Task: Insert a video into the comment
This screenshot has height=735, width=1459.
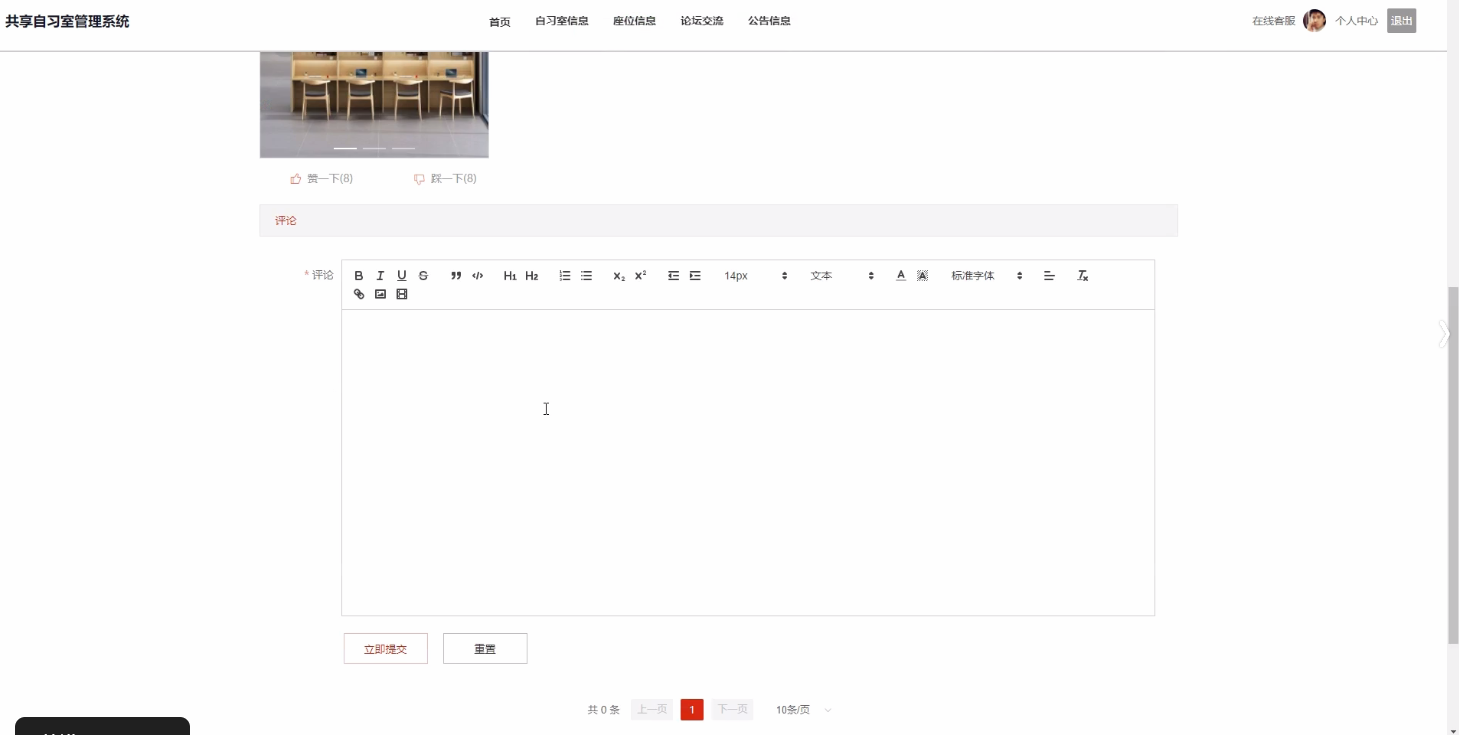Action: (402, 294)
